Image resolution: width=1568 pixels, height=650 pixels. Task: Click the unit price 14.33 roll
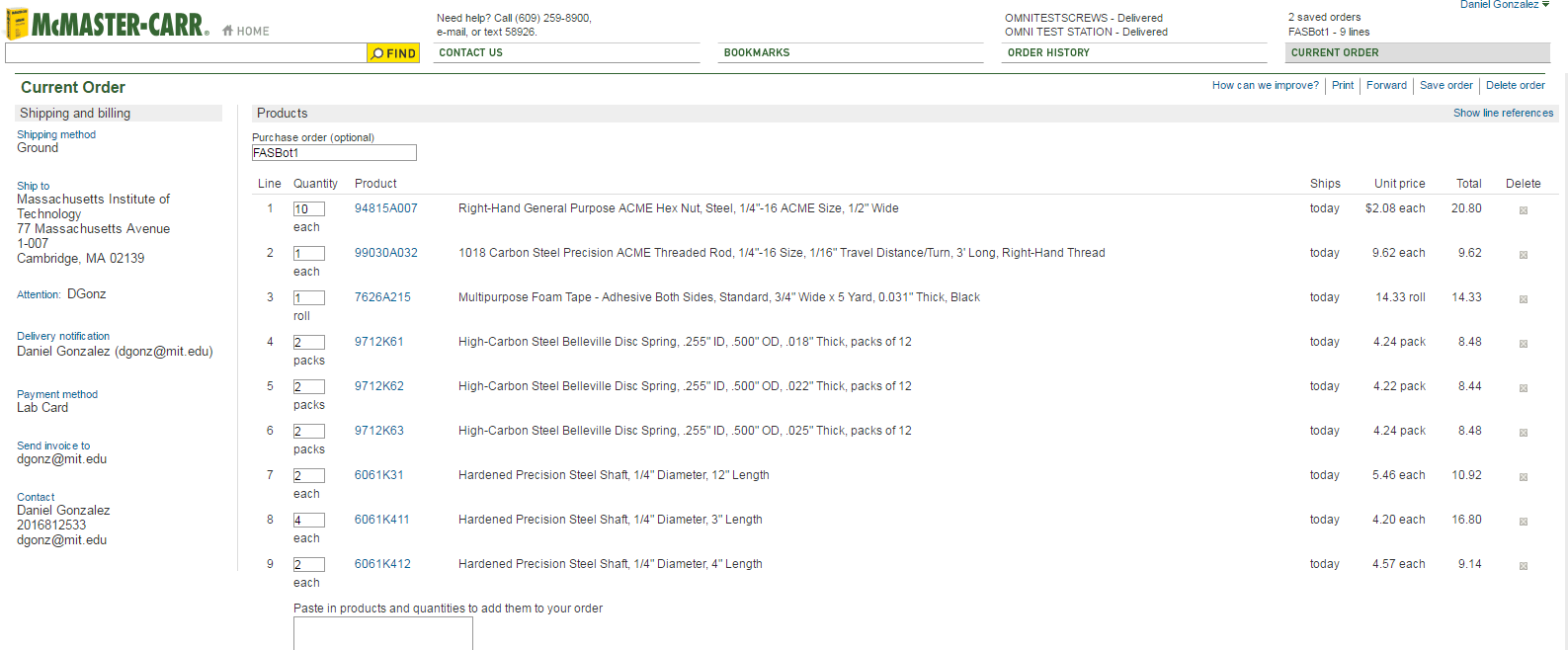click(1400, 297)
